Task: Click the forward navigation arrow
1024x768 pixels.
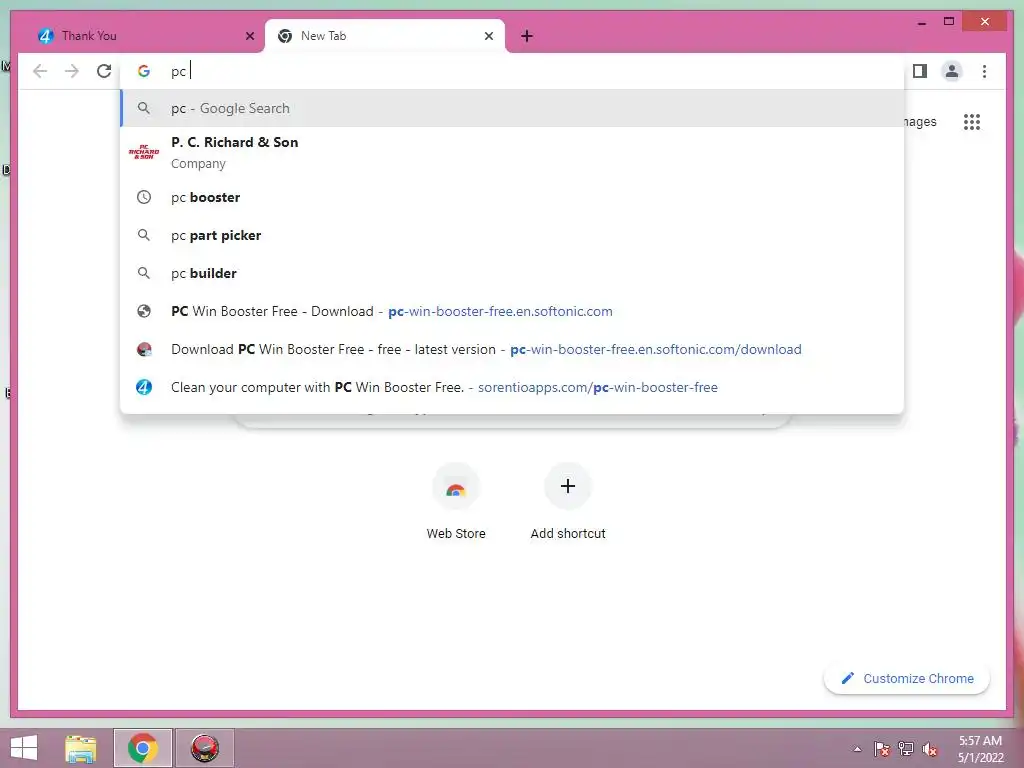Action: 72,71
